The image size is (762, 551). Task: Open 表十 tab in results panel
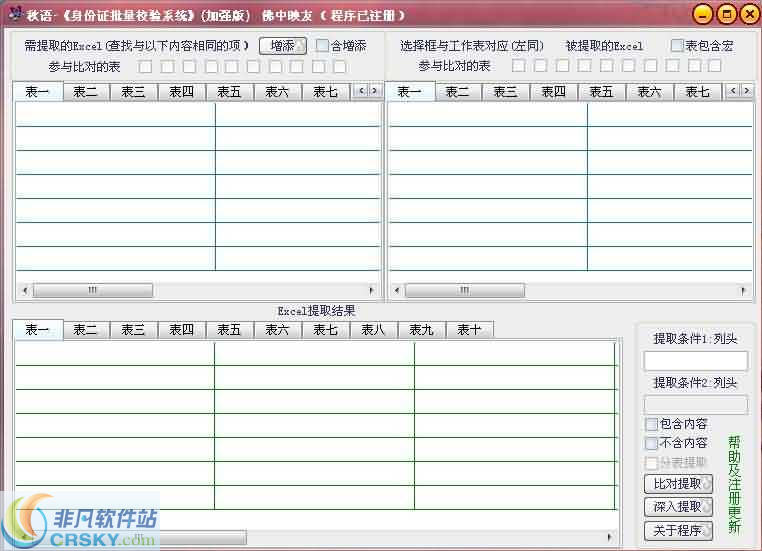click(x=469, y=329)
